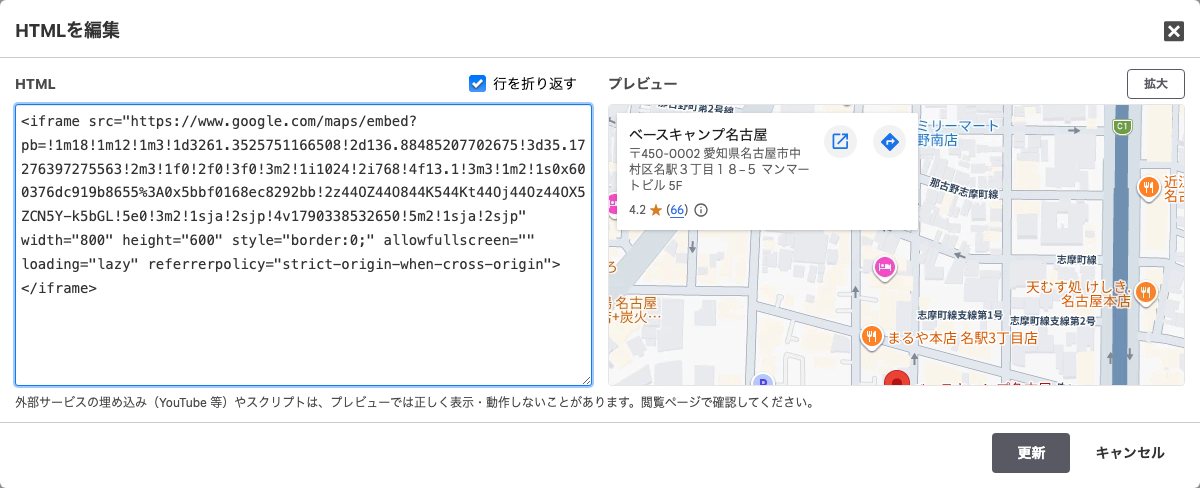
Task: Select まるや本店 restaurant fork-knife marker
Action: pyautogui.click(x=872, y=337)
